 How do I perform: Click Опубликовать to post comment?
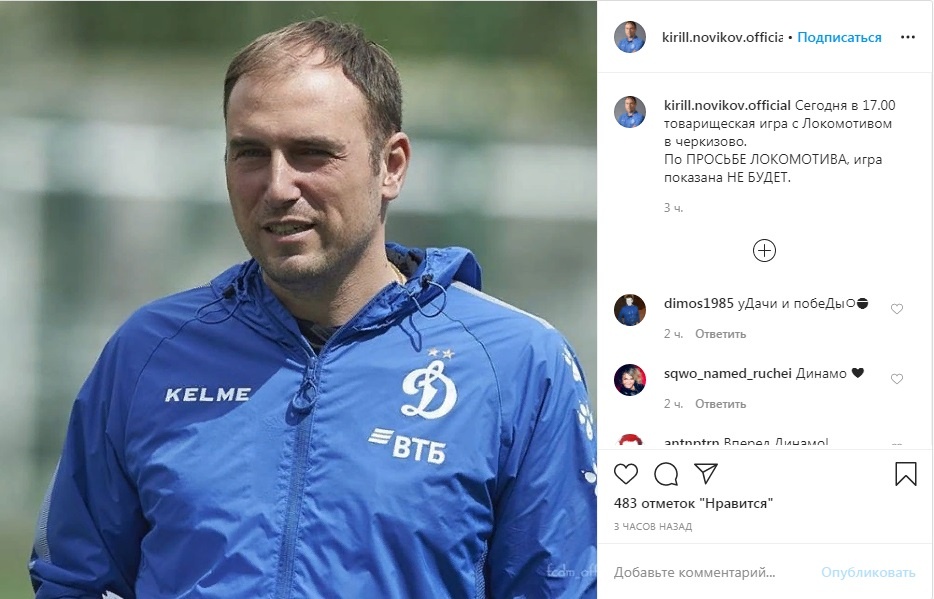[868, 572]
